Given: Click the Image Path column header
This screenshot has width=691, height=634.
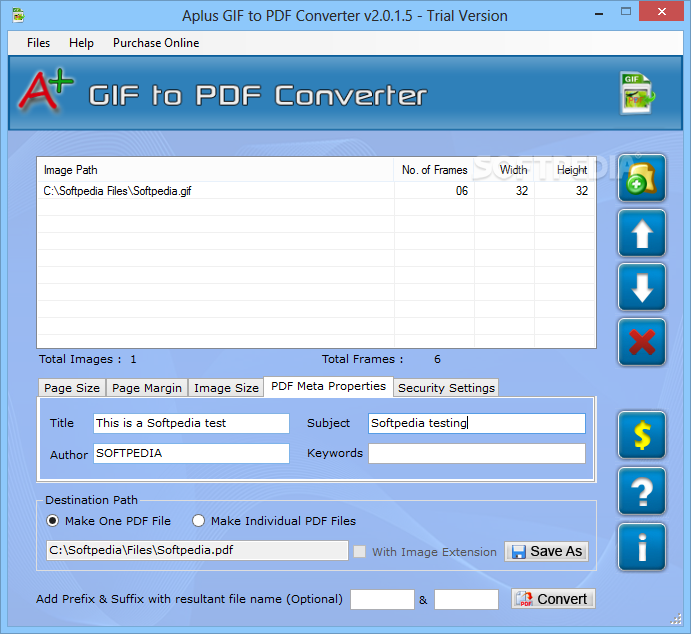Looking at the screenshot, I should tap(215, 170).
